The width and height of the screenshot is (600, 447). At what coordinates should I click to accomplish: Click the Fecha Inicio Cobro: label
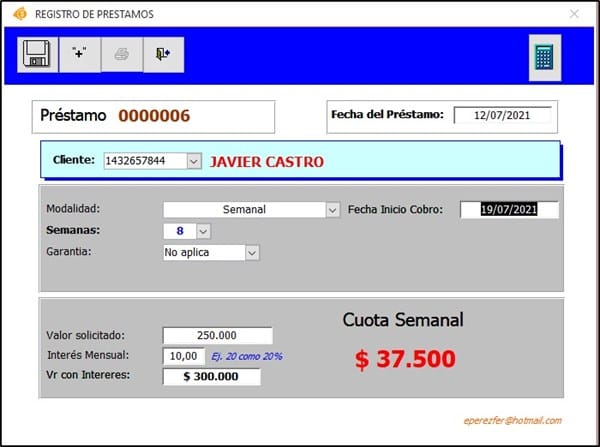tap(395, 210)
